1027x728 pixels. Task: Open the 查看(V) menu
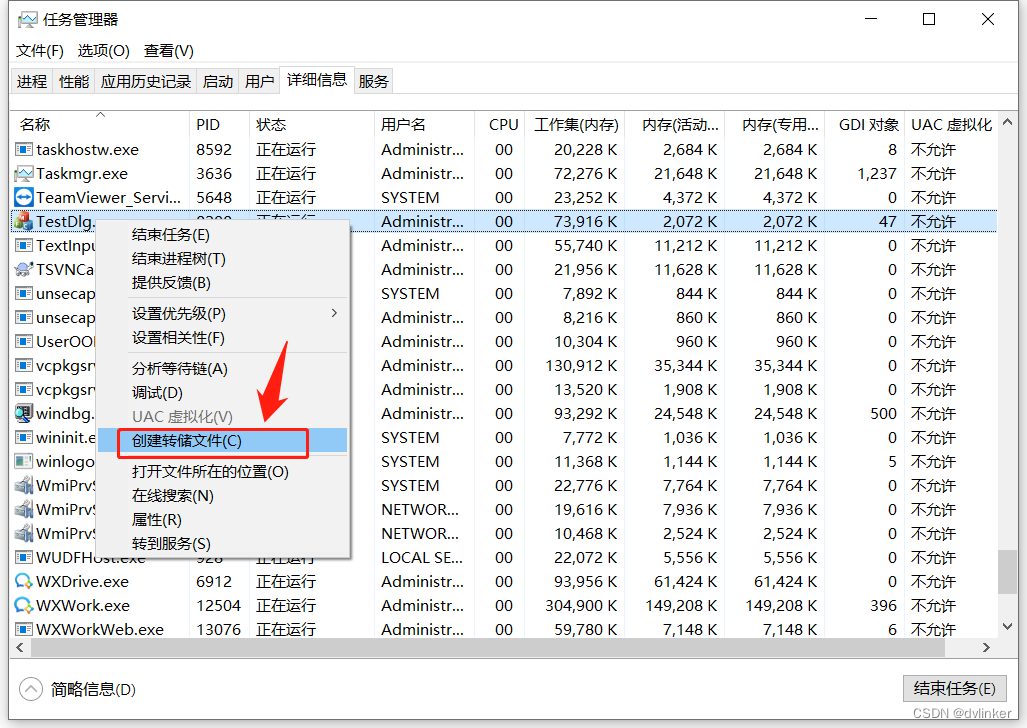[x=169, y=50]
